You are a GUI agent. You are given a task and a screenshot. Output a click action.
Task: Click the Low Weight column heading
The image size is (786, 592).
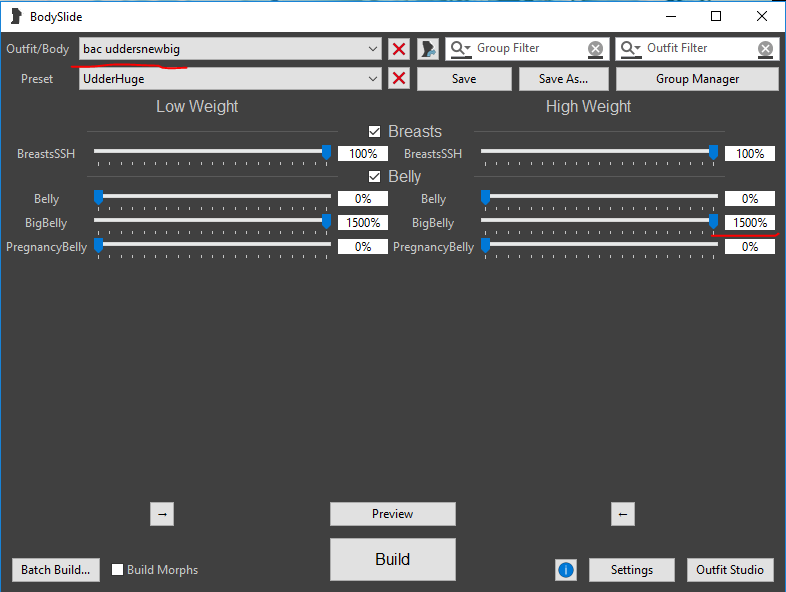tap(197, 106)
